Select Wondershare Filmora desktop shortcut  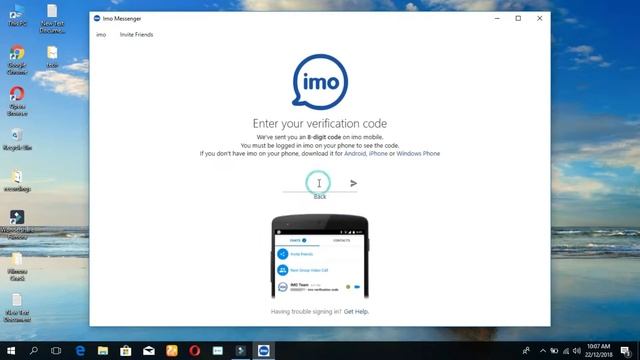pyautogui.click(x=17, y=224)
